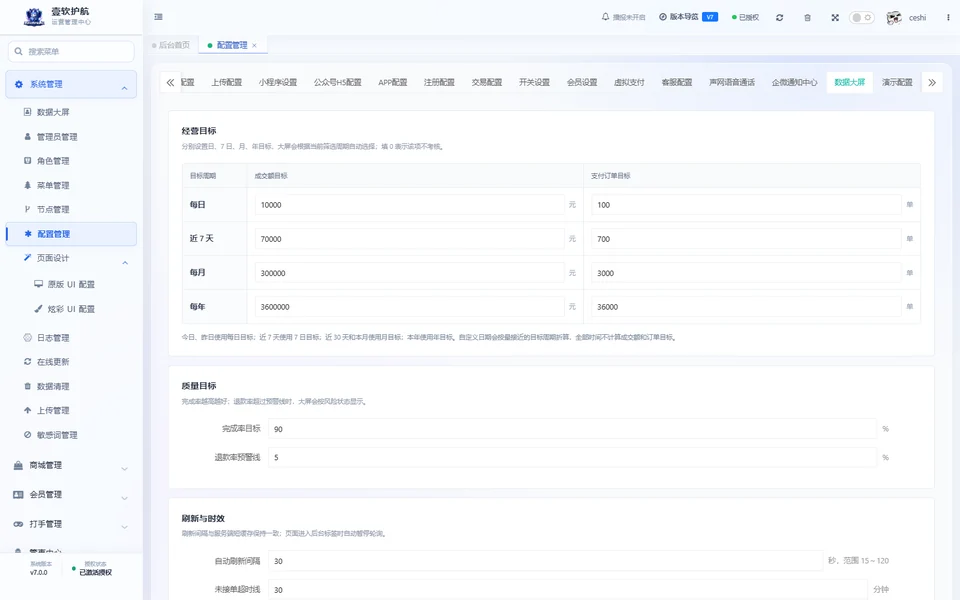Open the vertical three-dot more menu

point(948,18)
